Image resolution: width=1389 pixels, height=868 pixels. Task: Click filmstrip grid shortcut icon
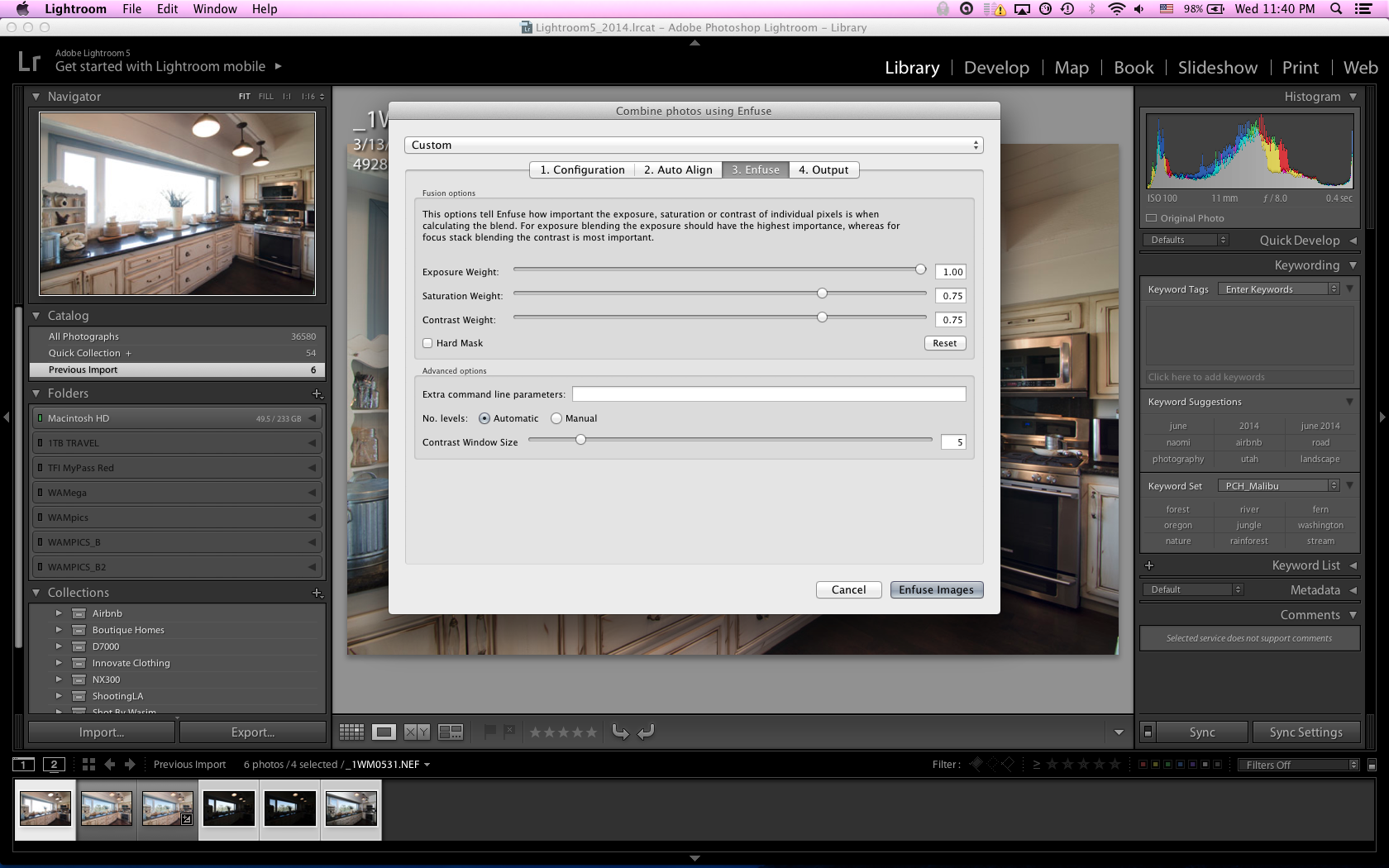pos(88,765)
